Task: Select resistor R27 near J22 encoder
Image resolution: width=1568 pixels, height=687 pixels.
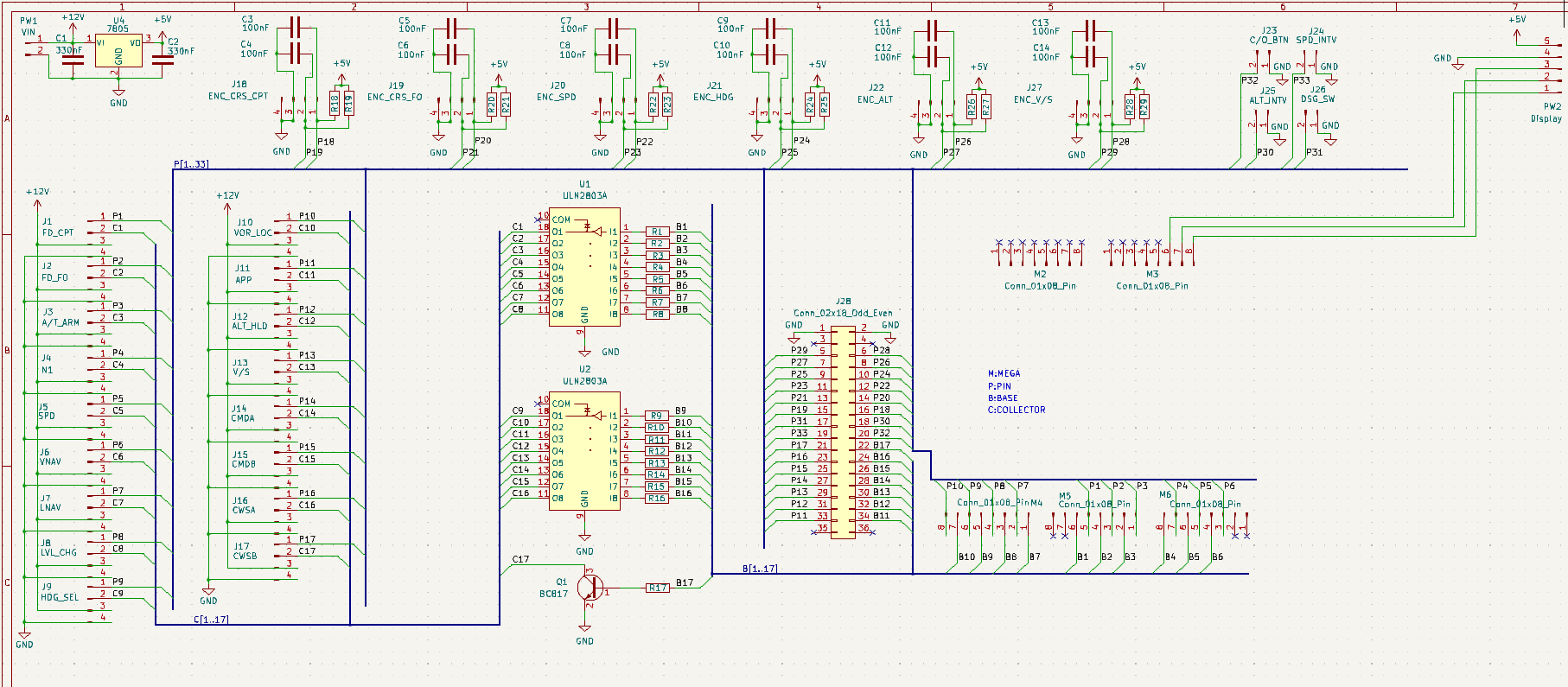Action: [x=986, y=107]
